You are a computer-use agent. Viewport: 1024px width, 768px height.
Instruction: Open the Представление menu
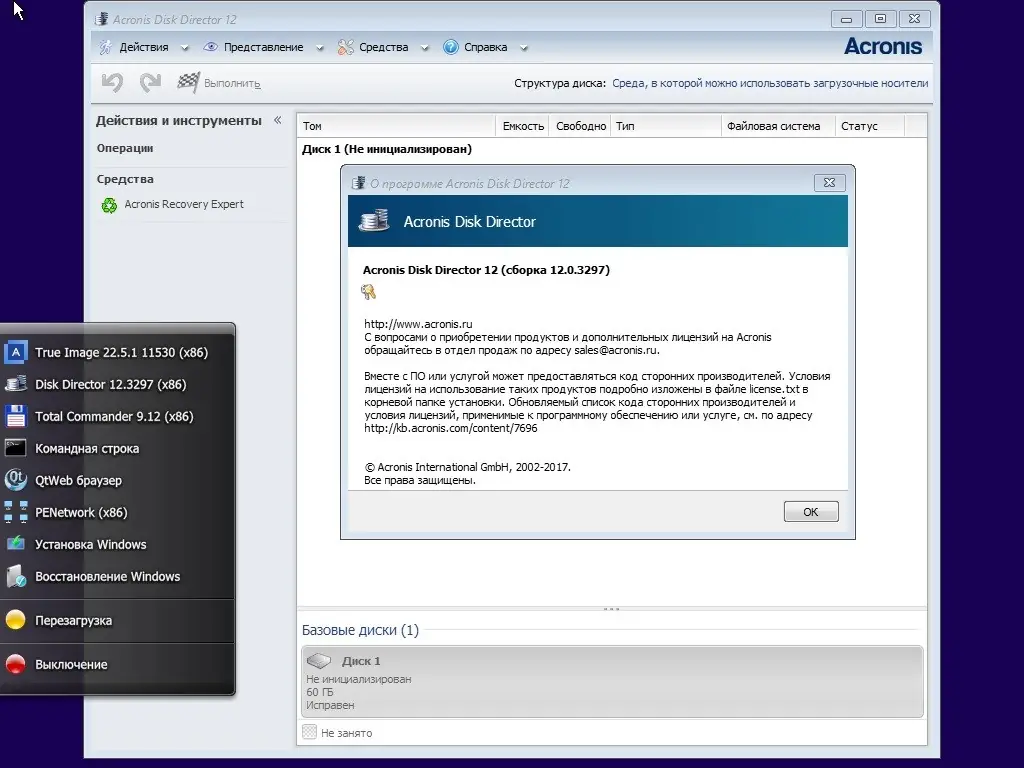264,47
